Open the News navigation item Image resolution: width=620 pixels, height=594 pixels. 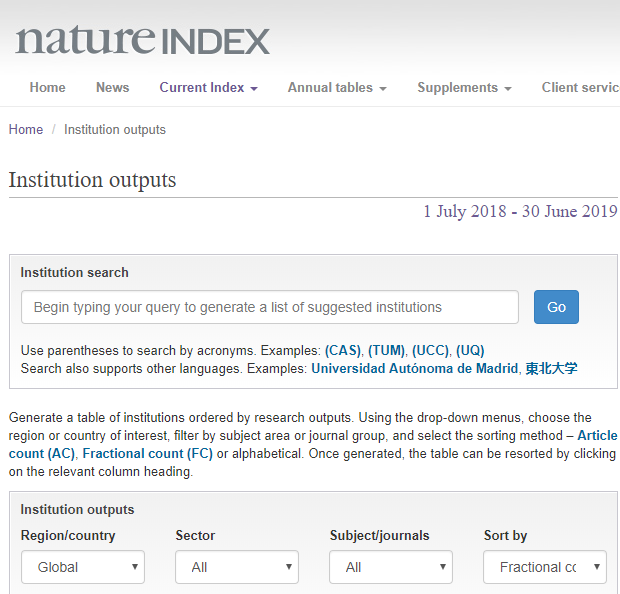pyautogui.click(x=112, y=88)
